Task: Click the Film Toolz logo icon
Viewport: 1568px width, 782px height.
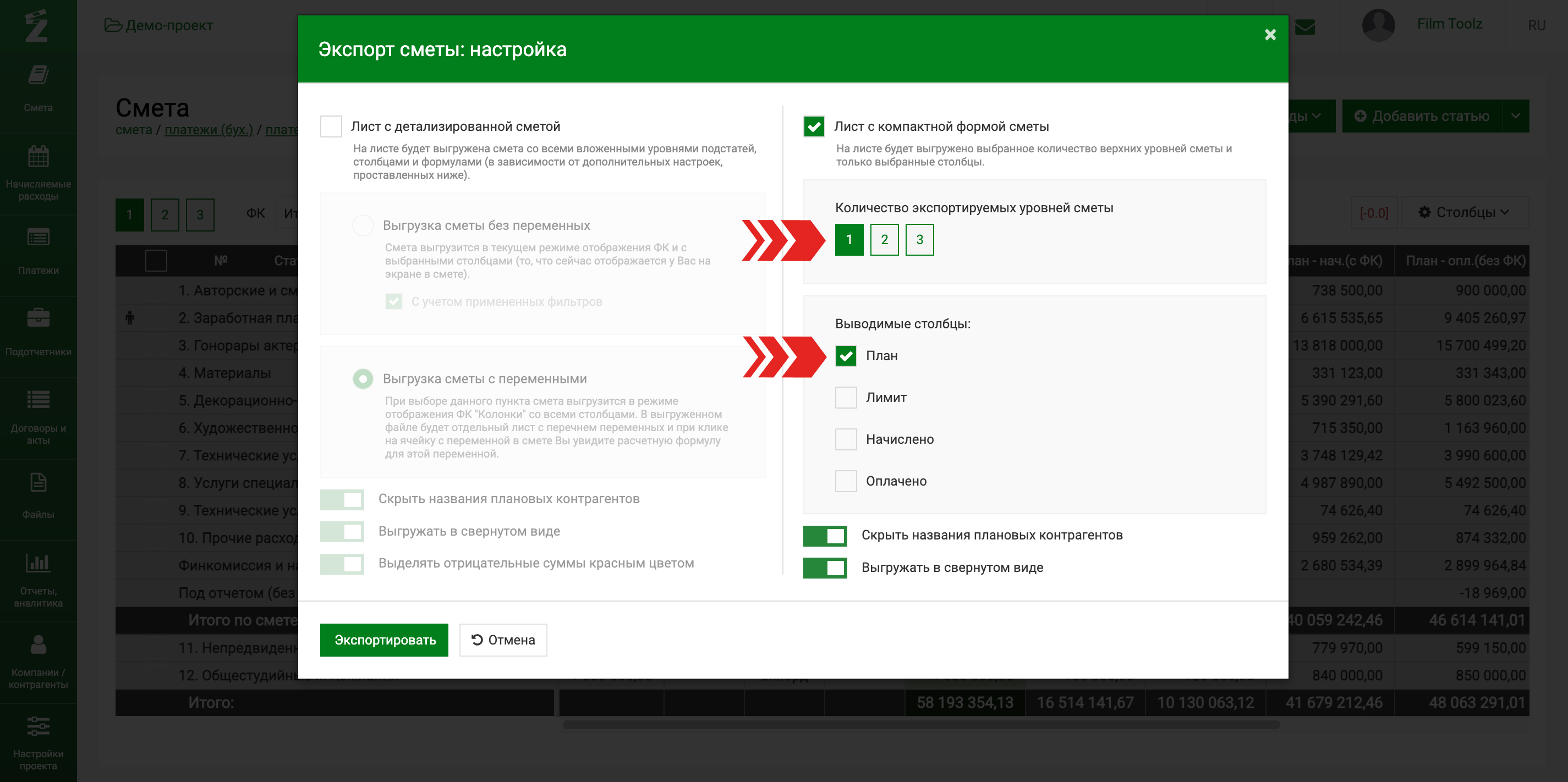Action: tap(36, 25)
